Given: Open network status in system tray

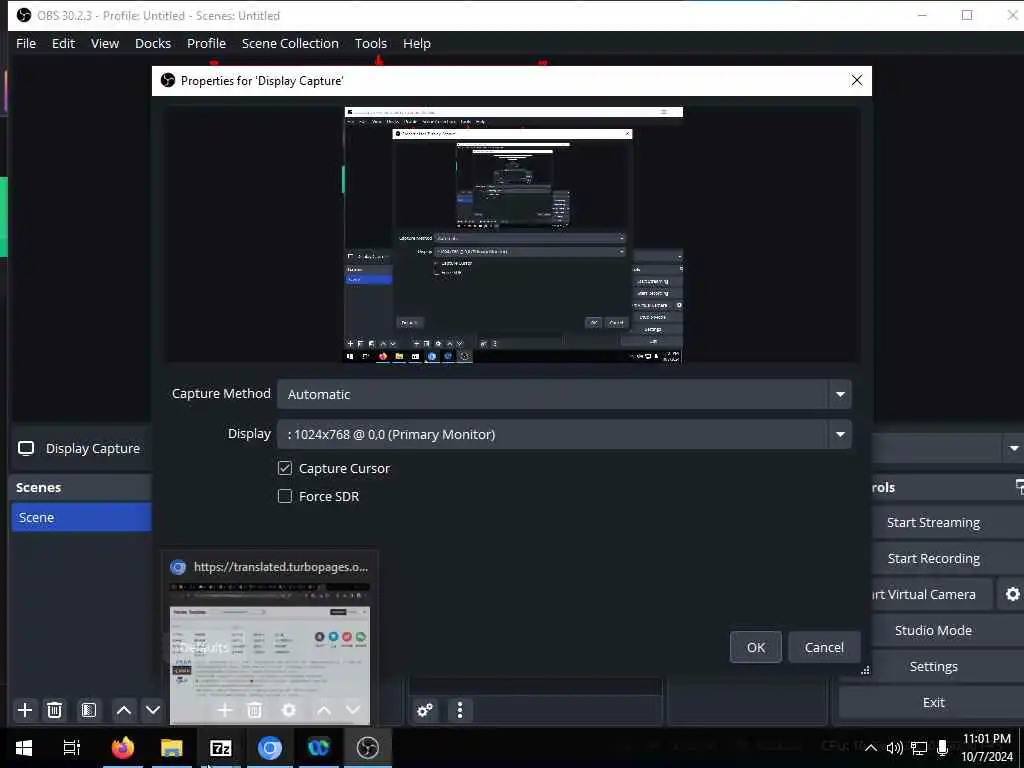Looking at the screenshot, I should [919, 748].
